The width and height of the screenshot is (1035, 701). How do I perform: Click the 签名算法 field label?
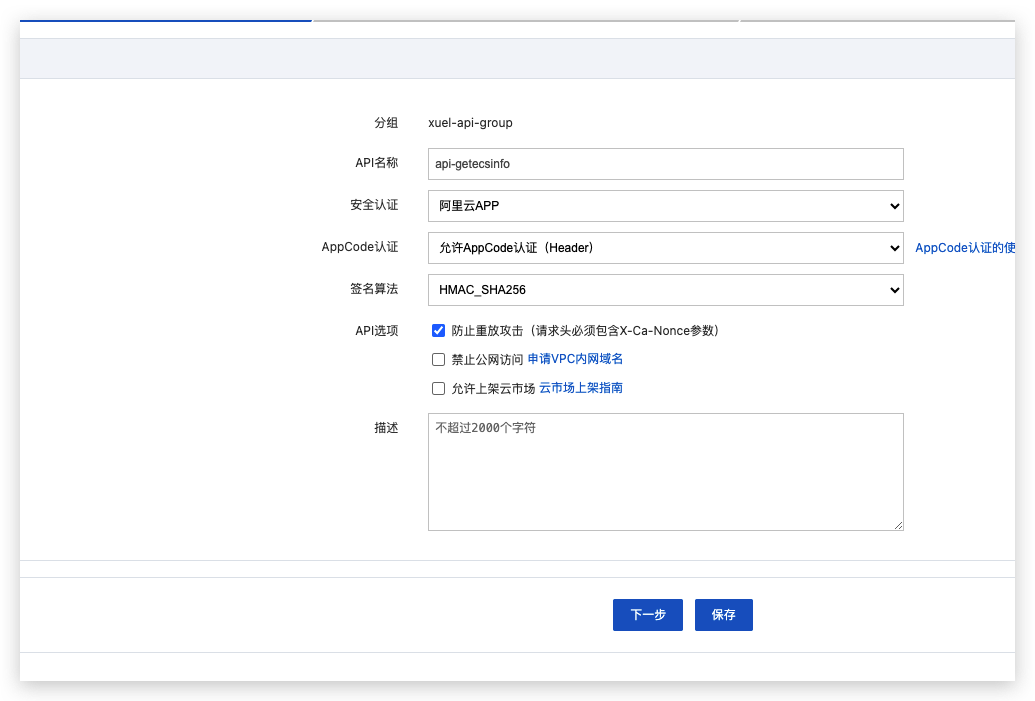(x=374, y=289)
